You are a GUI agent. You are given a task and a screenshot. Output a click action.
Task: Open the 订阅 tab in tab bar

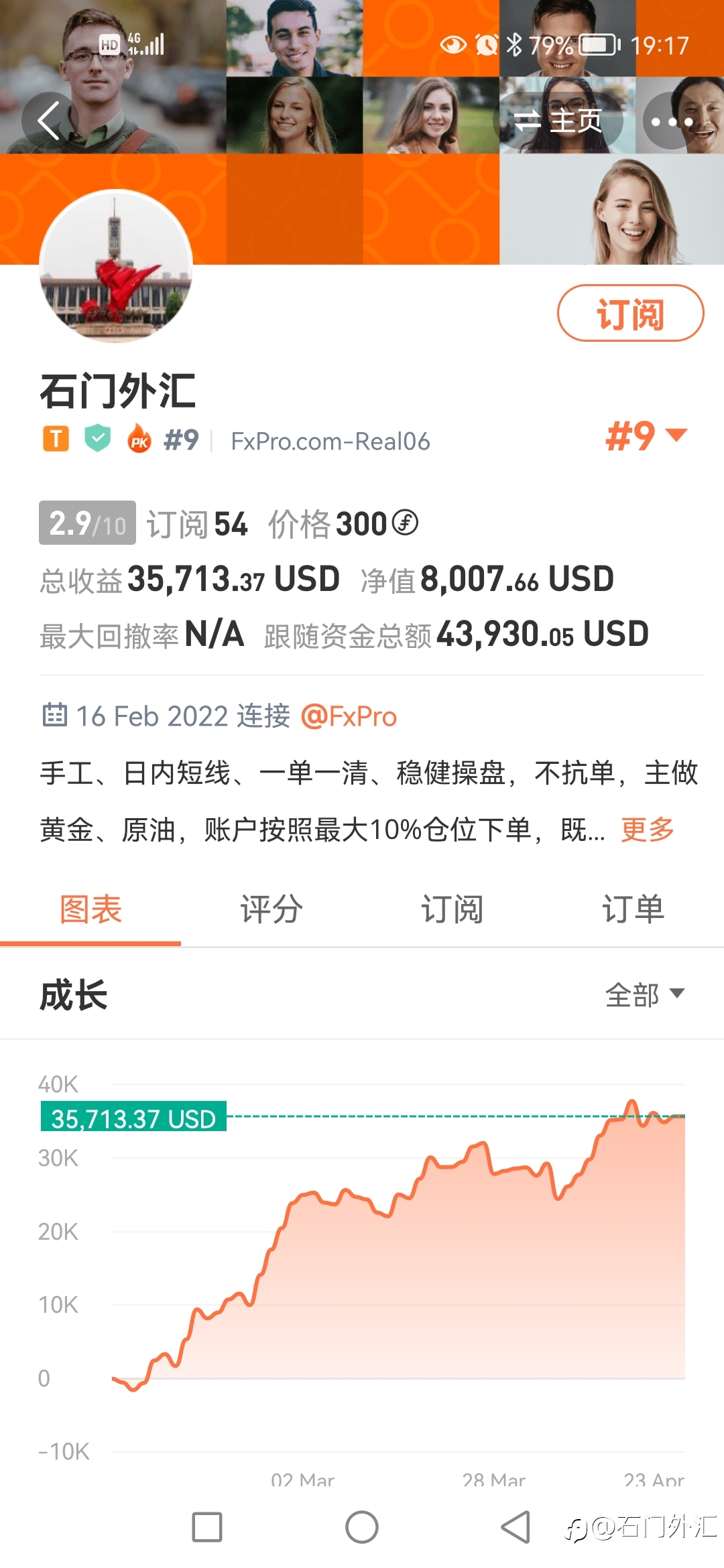point(452,909)
